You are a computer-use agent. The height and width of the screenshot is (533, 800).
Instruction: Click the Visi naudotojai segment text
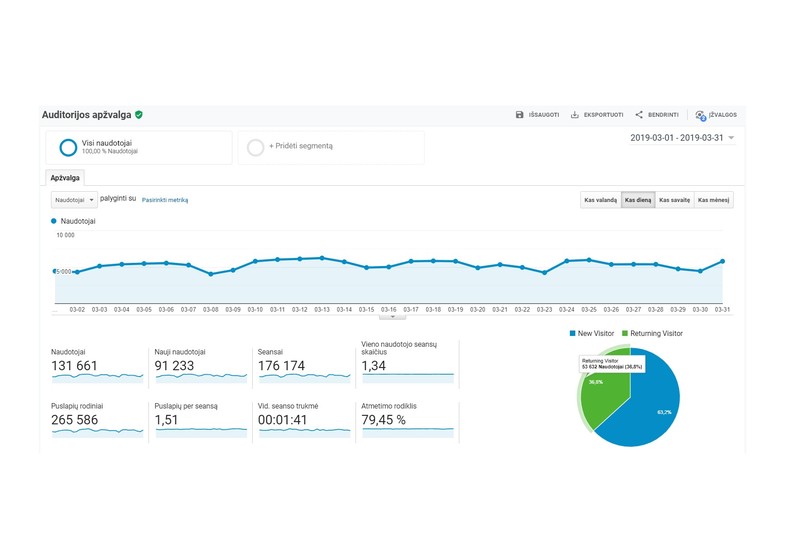[x=107, y=143]
